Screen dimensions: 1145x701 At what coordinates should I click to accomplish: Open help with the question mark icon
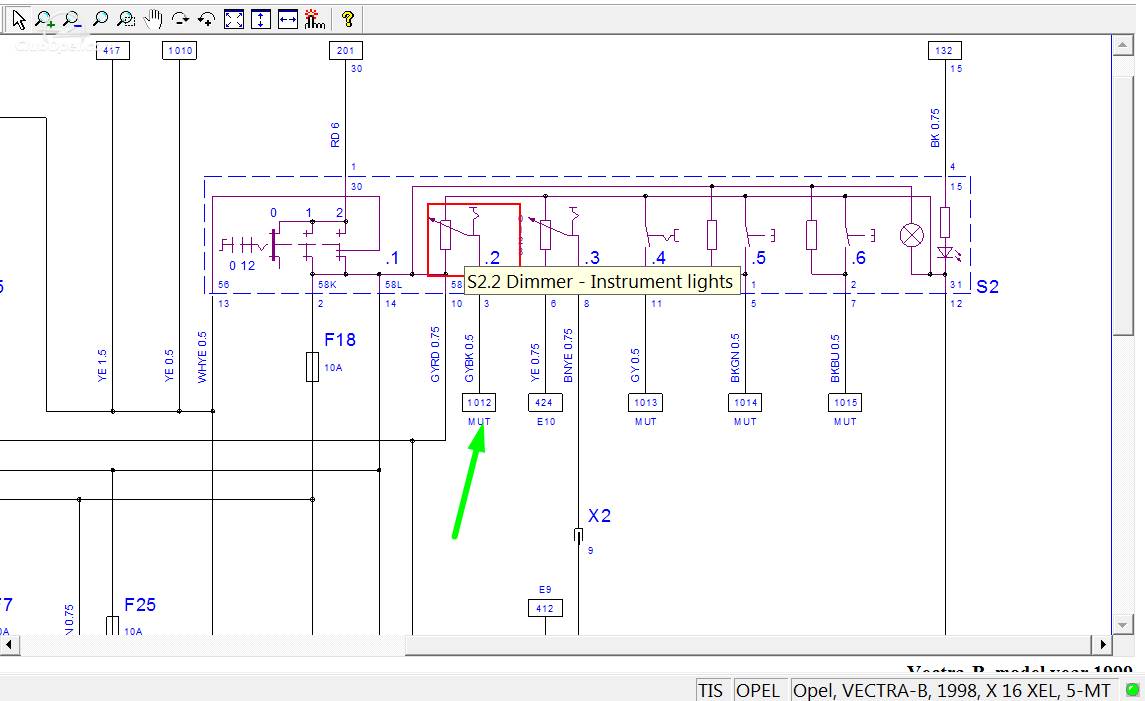coord(348,20)
